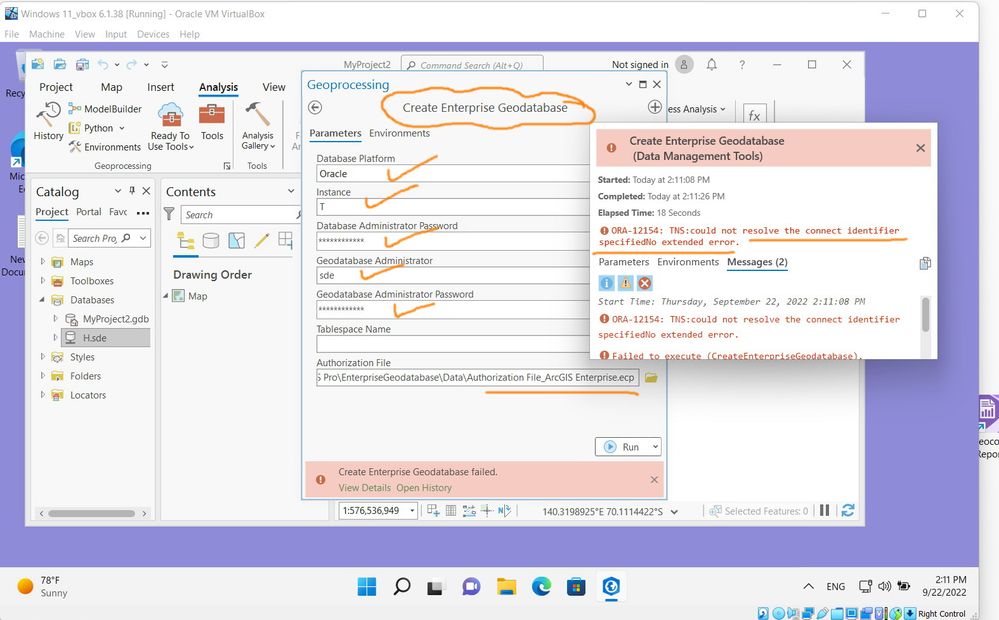The image size is (999, 620).
Task: Run the Create Enterprise Geodatabase tool
Action: 622,447
